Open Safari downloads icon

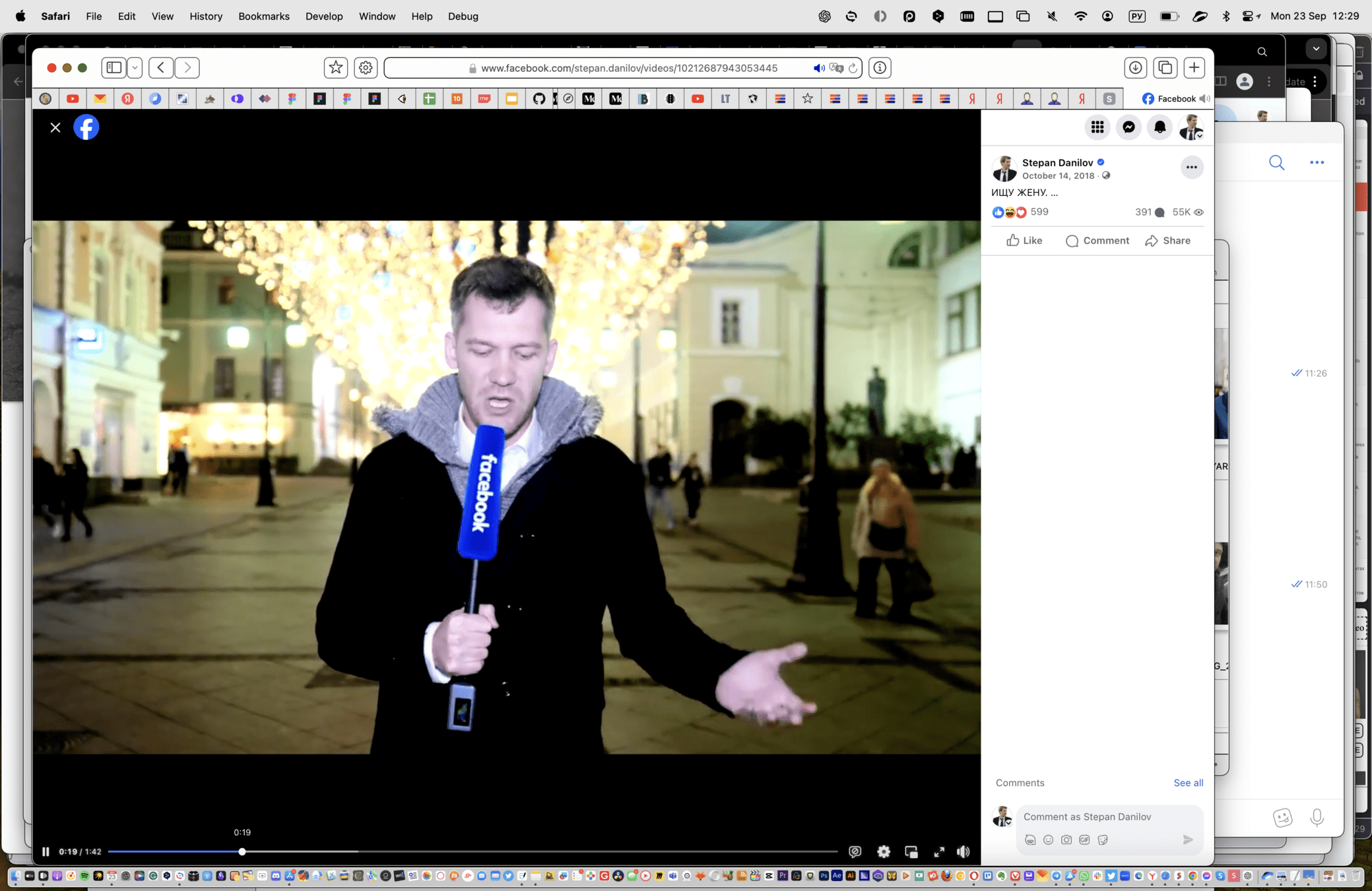[1135, 67]
